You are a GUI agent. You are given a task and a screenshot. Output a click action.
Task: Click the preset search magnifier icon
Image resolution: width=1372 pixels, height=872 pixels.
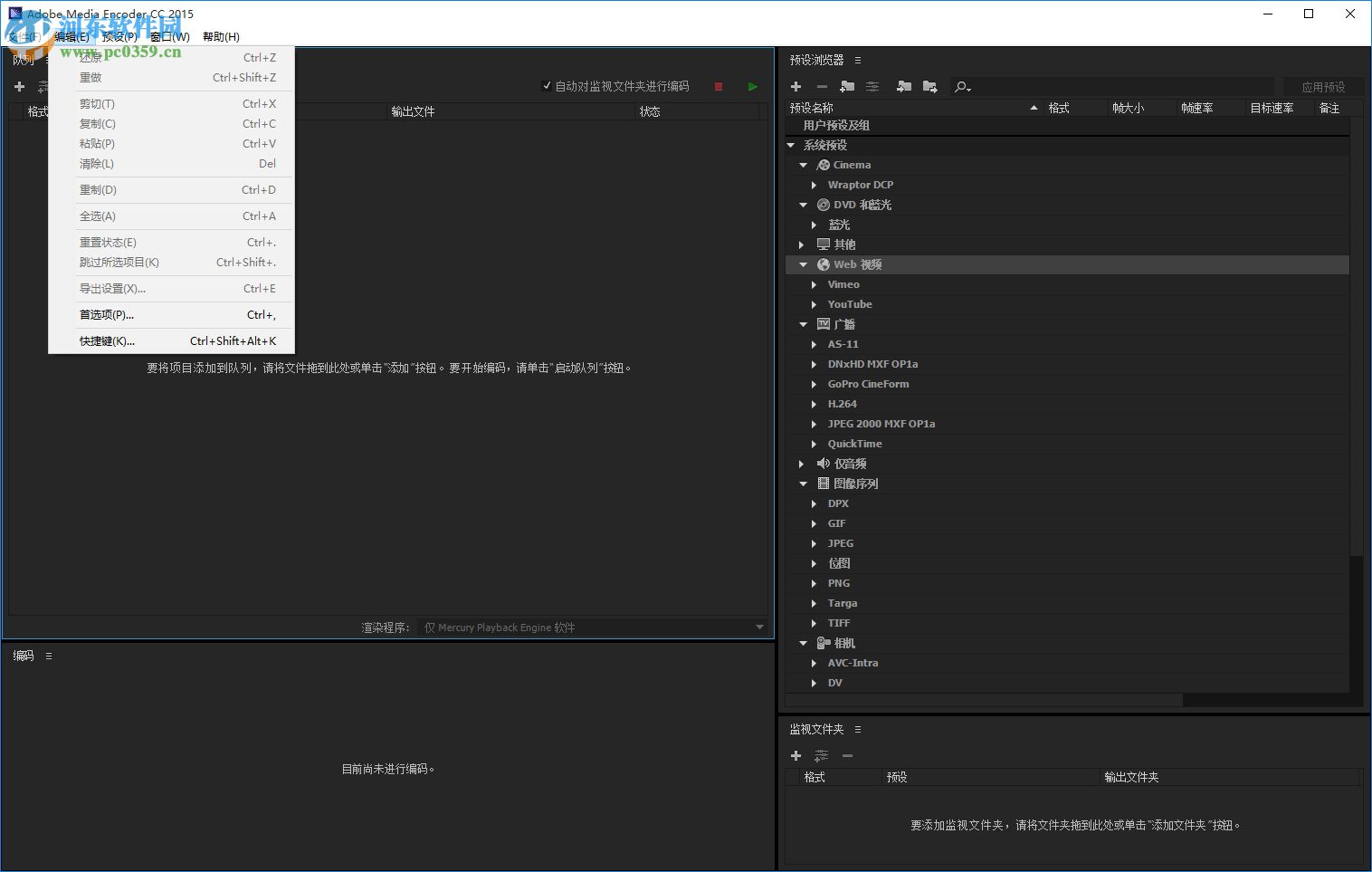(961, 87)
